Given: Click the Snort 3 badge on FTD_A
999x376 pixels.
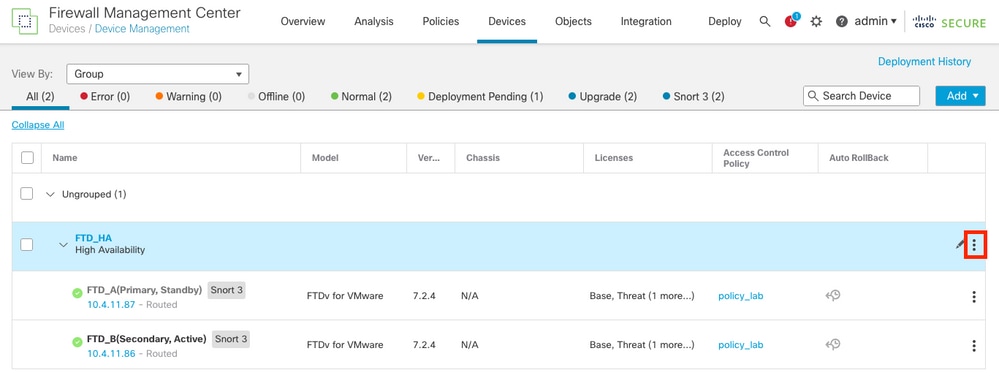Looking at the screenshot, I should [x=226, y=290].
